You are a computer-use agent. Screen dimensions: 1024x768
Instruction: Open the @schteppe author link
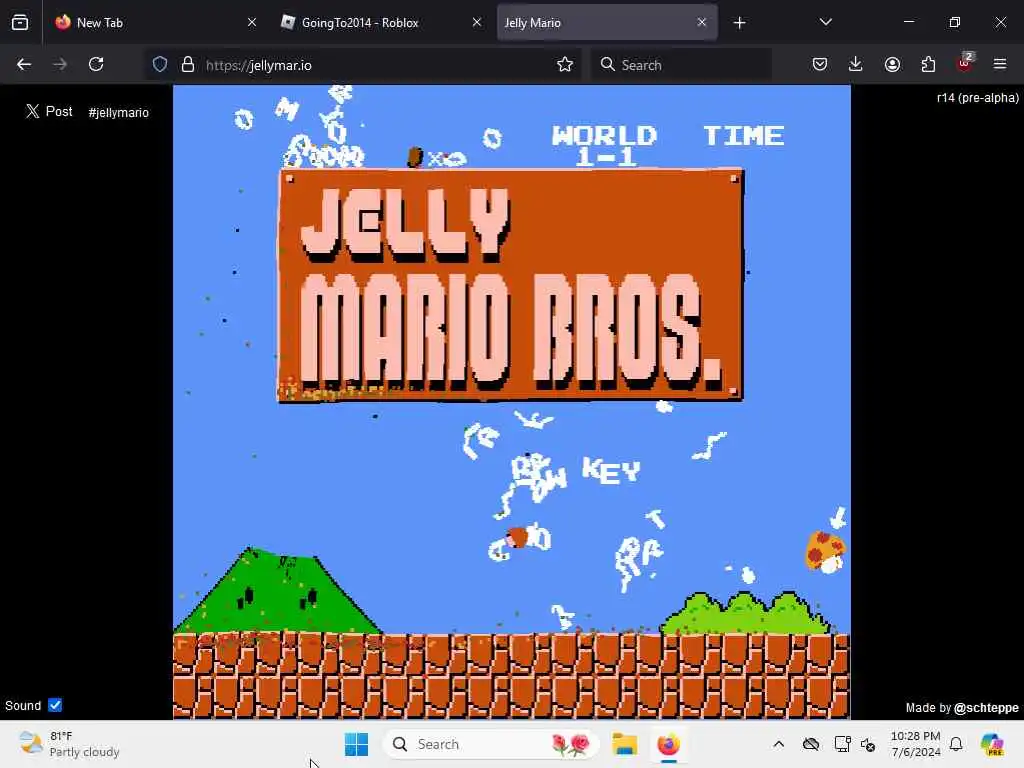(986, 708)
